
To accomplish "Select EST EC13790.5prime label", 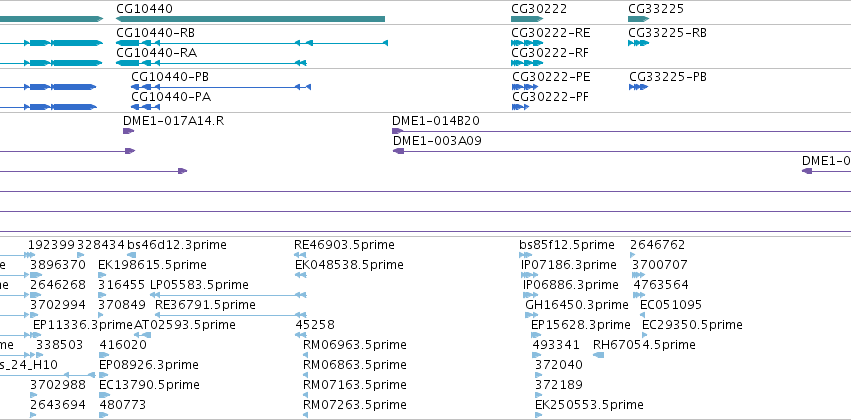I will (x=149, y=384).
